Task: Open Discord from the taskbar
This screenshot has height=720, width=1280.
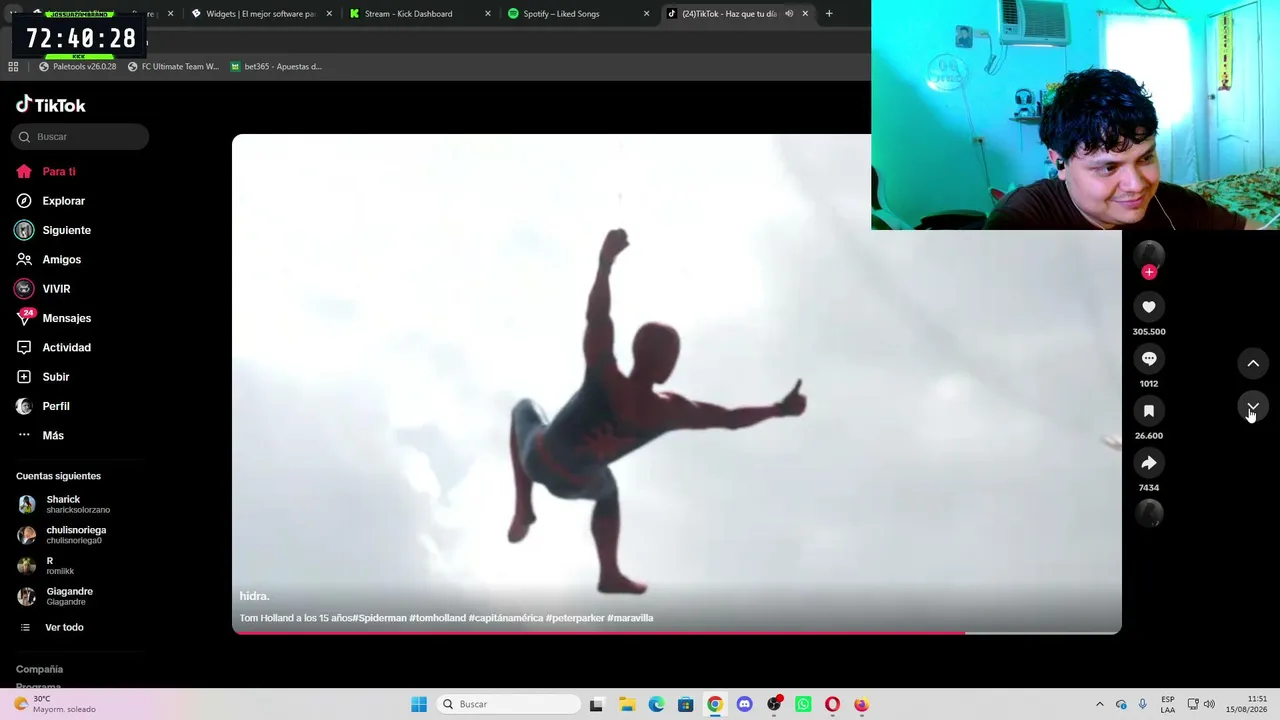Action: [x=744, y=704]
